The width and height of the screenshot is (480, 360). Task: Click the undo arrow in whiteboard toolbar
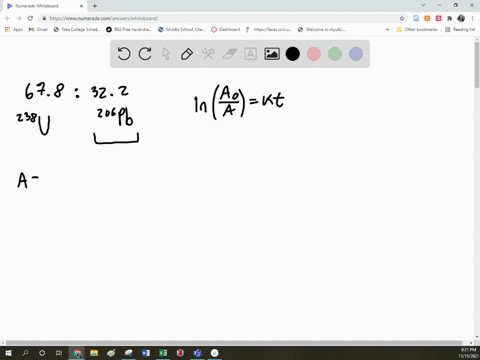coord(124,54)
